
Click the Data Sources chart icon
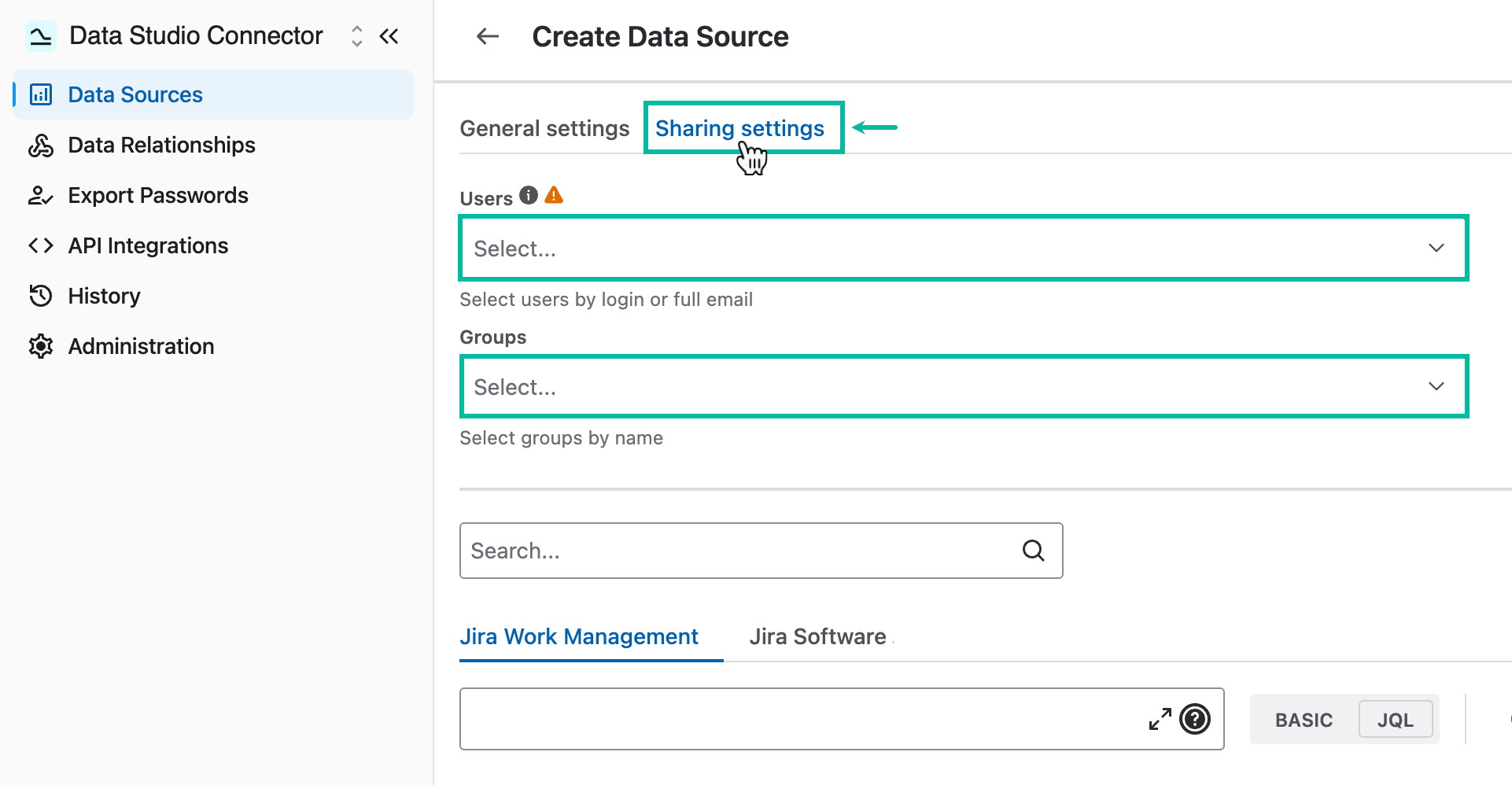pos(41,94)
